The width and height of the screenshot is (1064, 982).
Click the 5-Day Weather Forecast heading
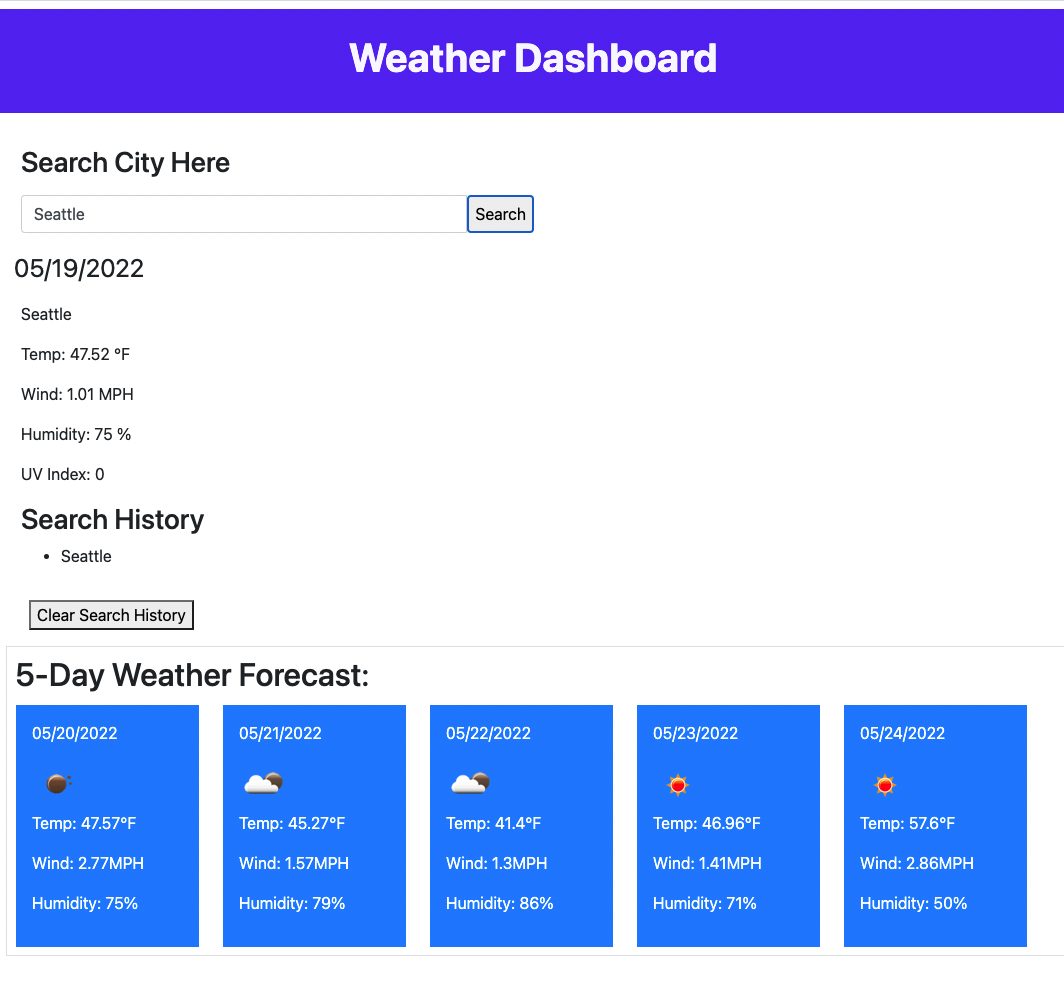point(190,675)
